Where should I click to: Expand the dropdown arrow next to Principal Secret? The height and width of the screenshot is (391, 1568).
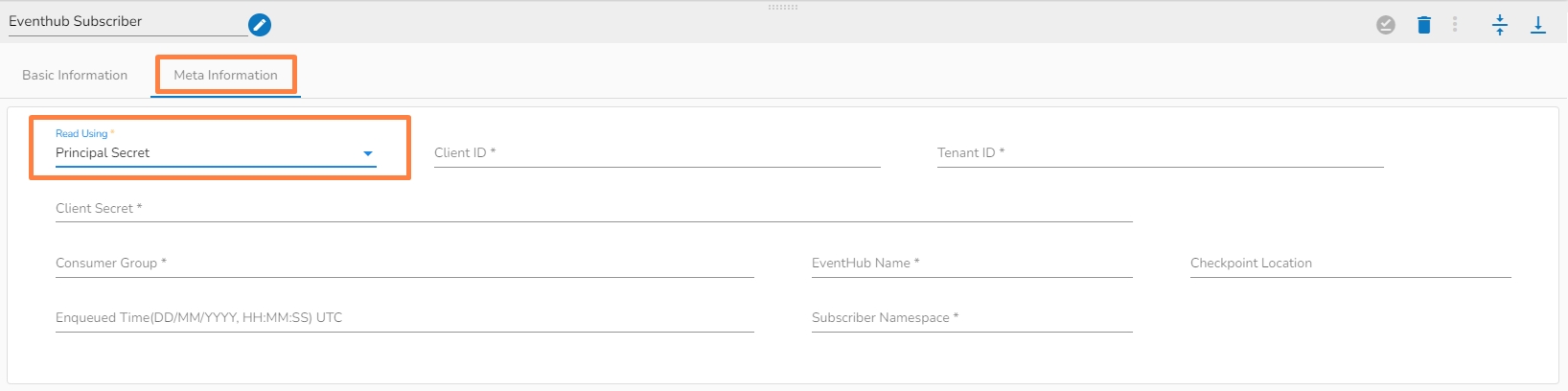[x=367, y=153]
